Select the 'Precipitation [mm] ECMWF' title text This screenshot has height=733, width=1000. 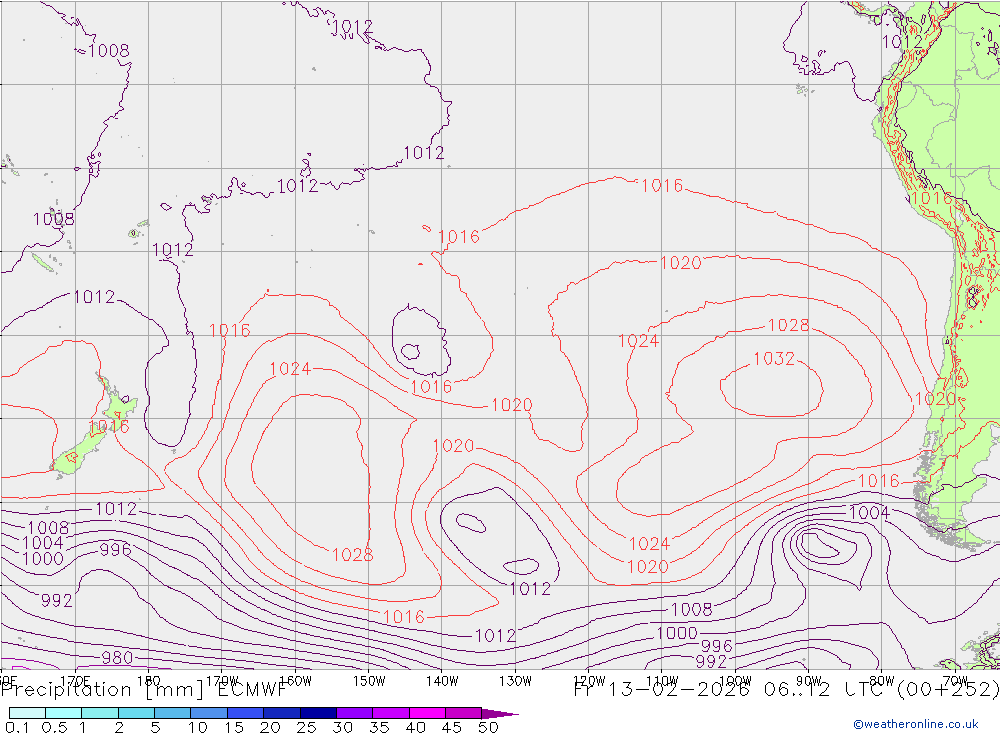144,690
